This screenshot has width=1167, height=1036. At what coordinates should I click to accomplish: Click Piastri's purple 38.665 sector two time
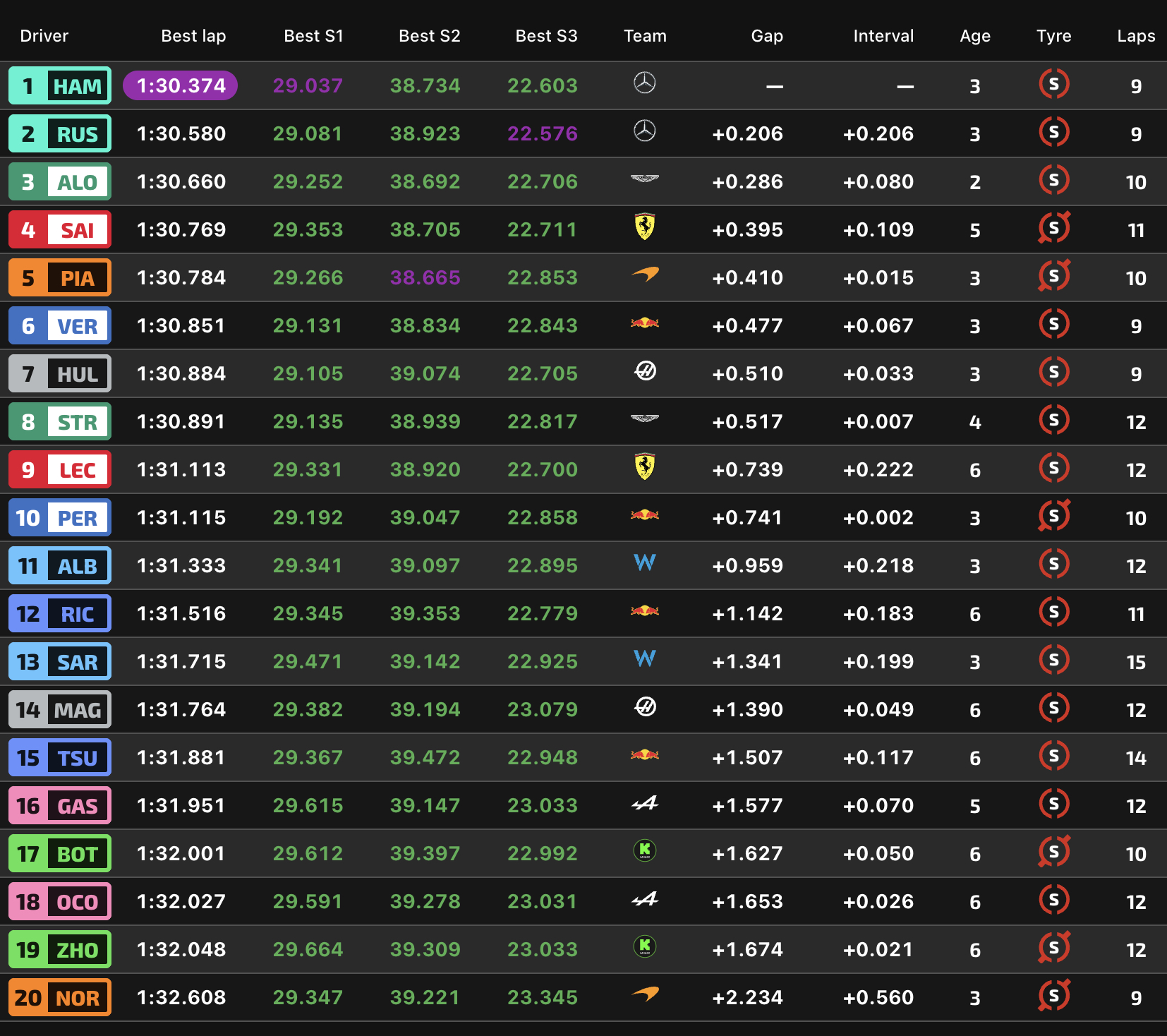[425, 278]
